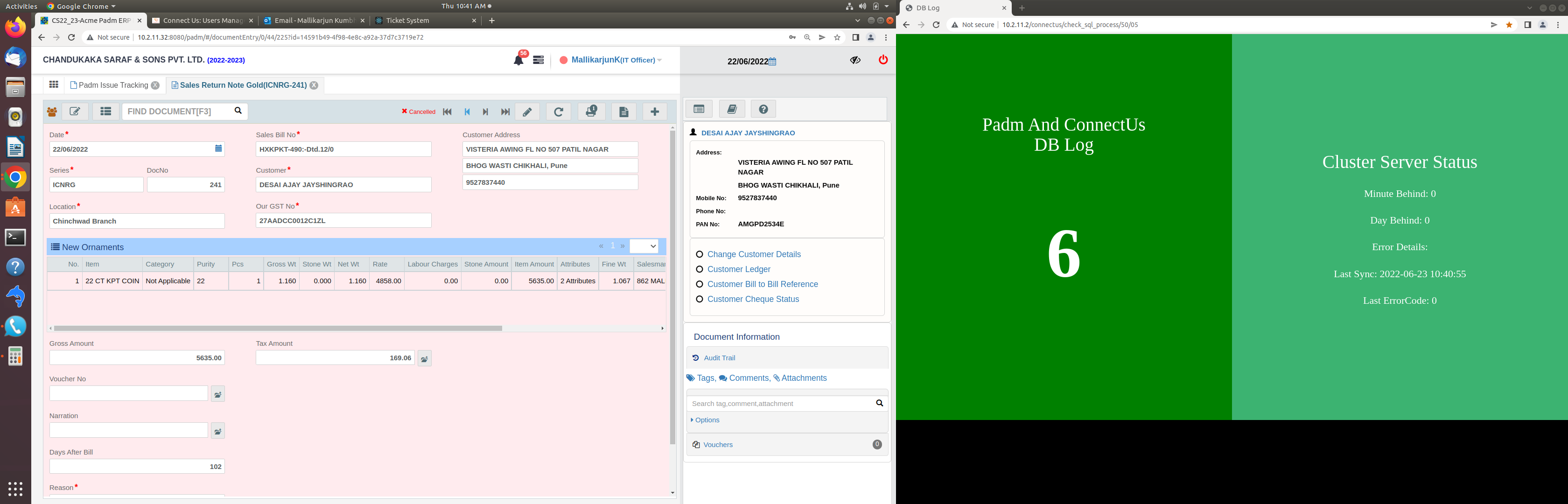Expand the Audit Trail section
The width and height of the screenshot is (1568, 504).
coord(787,358)
